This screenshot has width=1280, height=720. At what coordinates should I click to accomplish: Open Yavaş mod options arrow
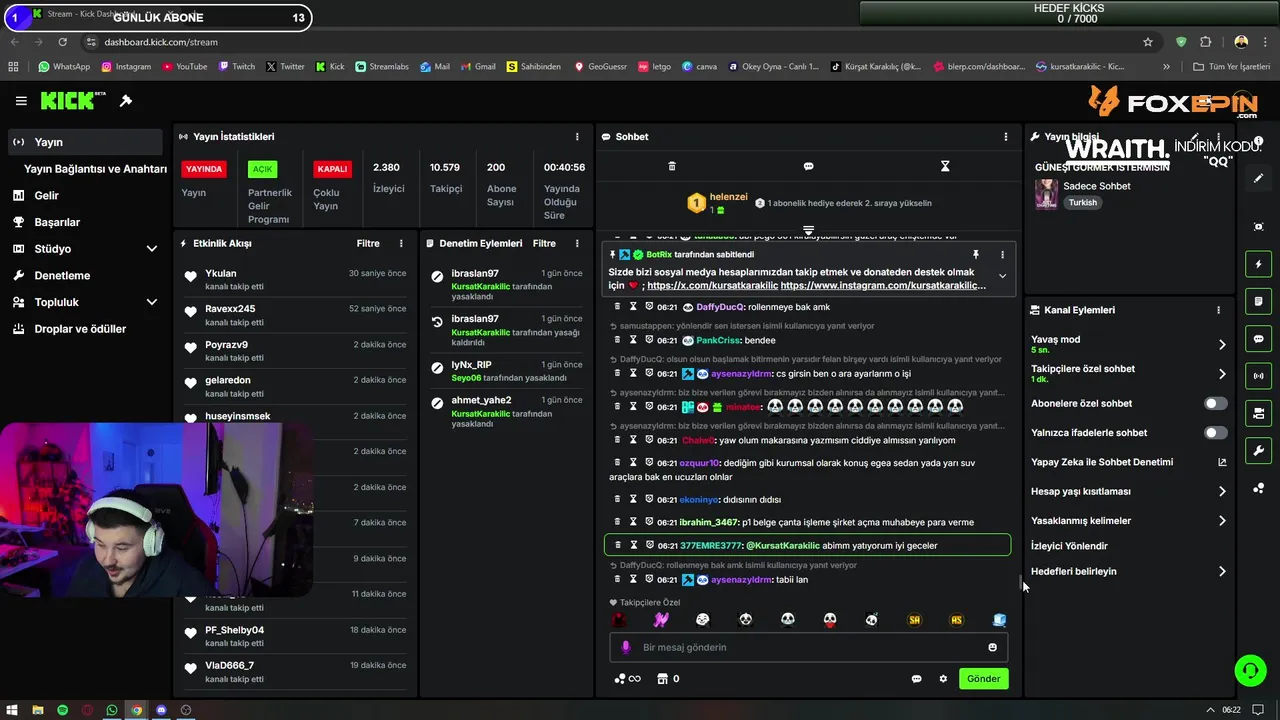point(1222,345)
